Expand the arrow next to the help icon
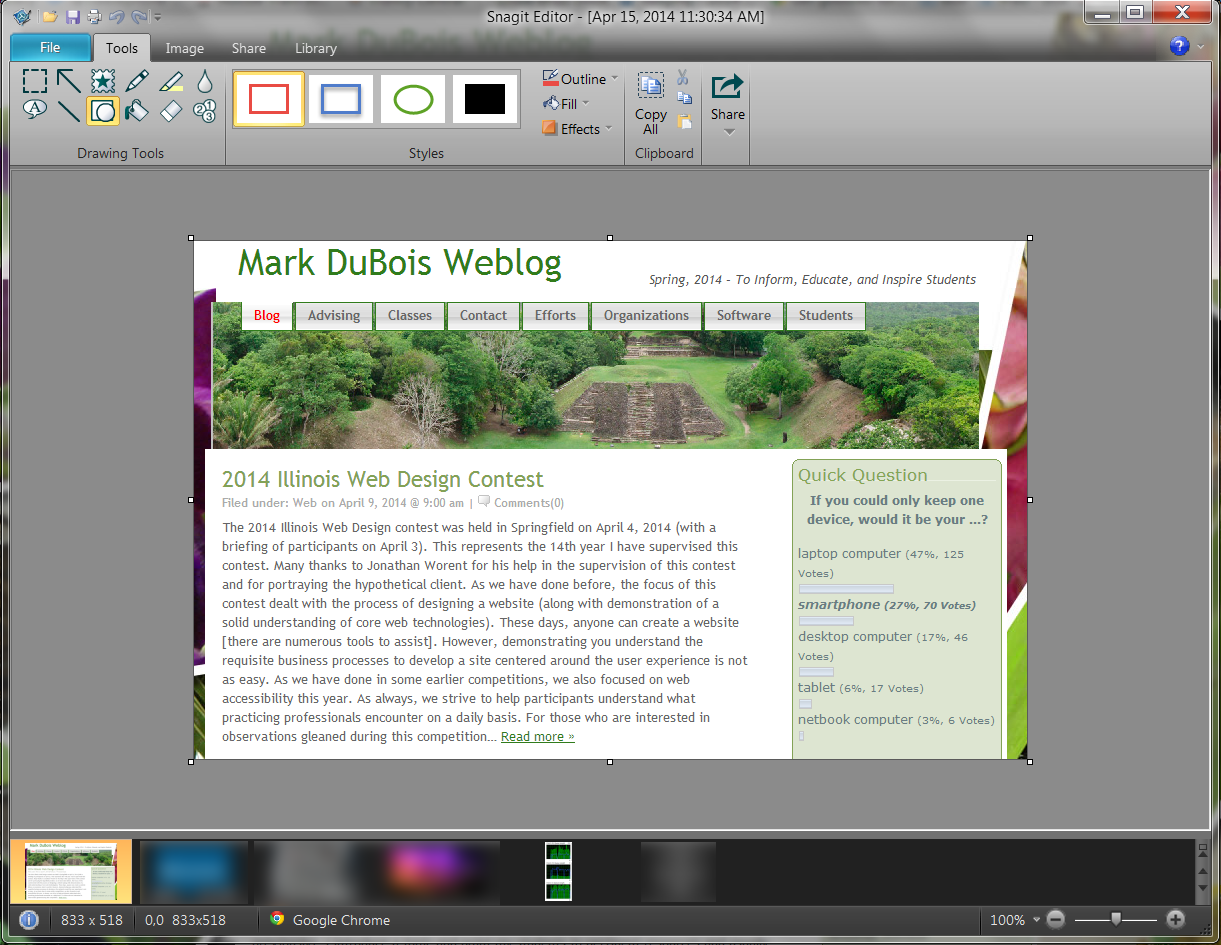This screenshot has width=1221, height=945. tap(1199, 47)
